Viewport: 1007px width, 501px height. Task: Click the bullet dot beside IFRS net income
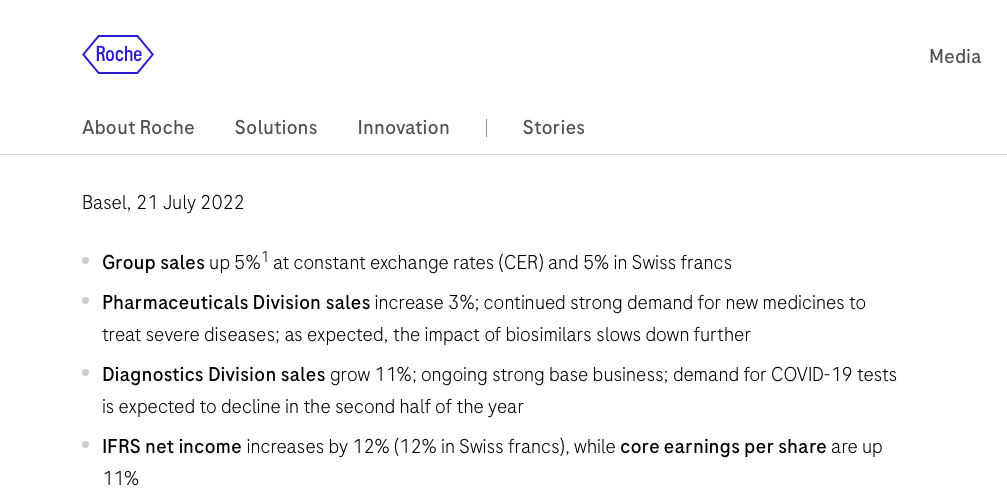(x=85, y=444)
